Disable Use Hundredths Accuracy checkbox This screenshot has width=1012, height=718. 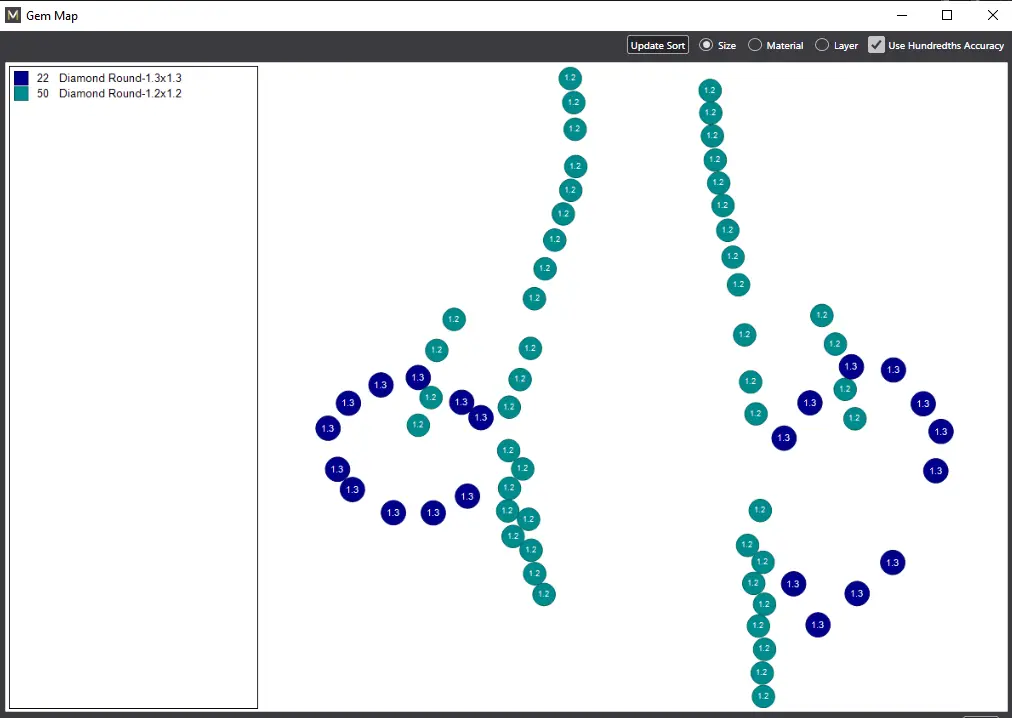click(x=876, y=45)
